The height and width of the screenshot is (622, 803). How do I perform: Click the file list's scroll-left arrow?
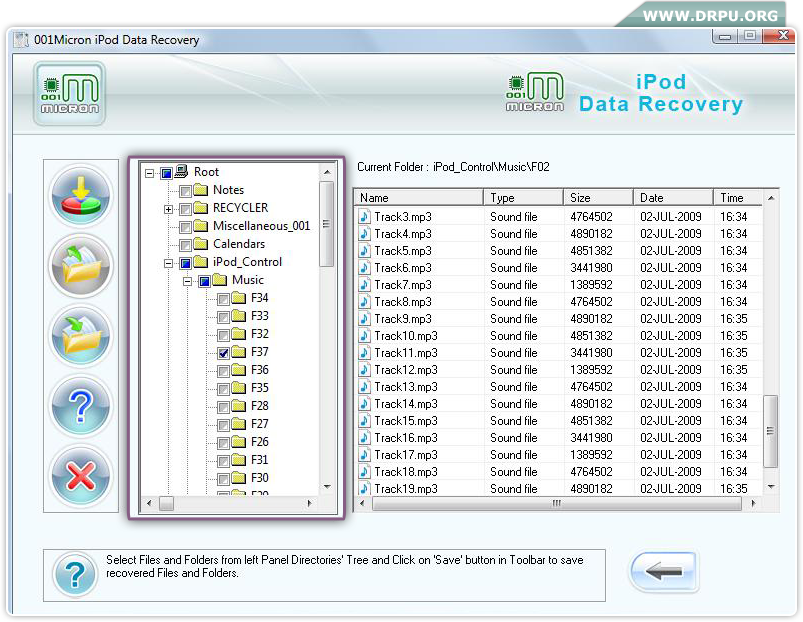(x=363, y=503)
